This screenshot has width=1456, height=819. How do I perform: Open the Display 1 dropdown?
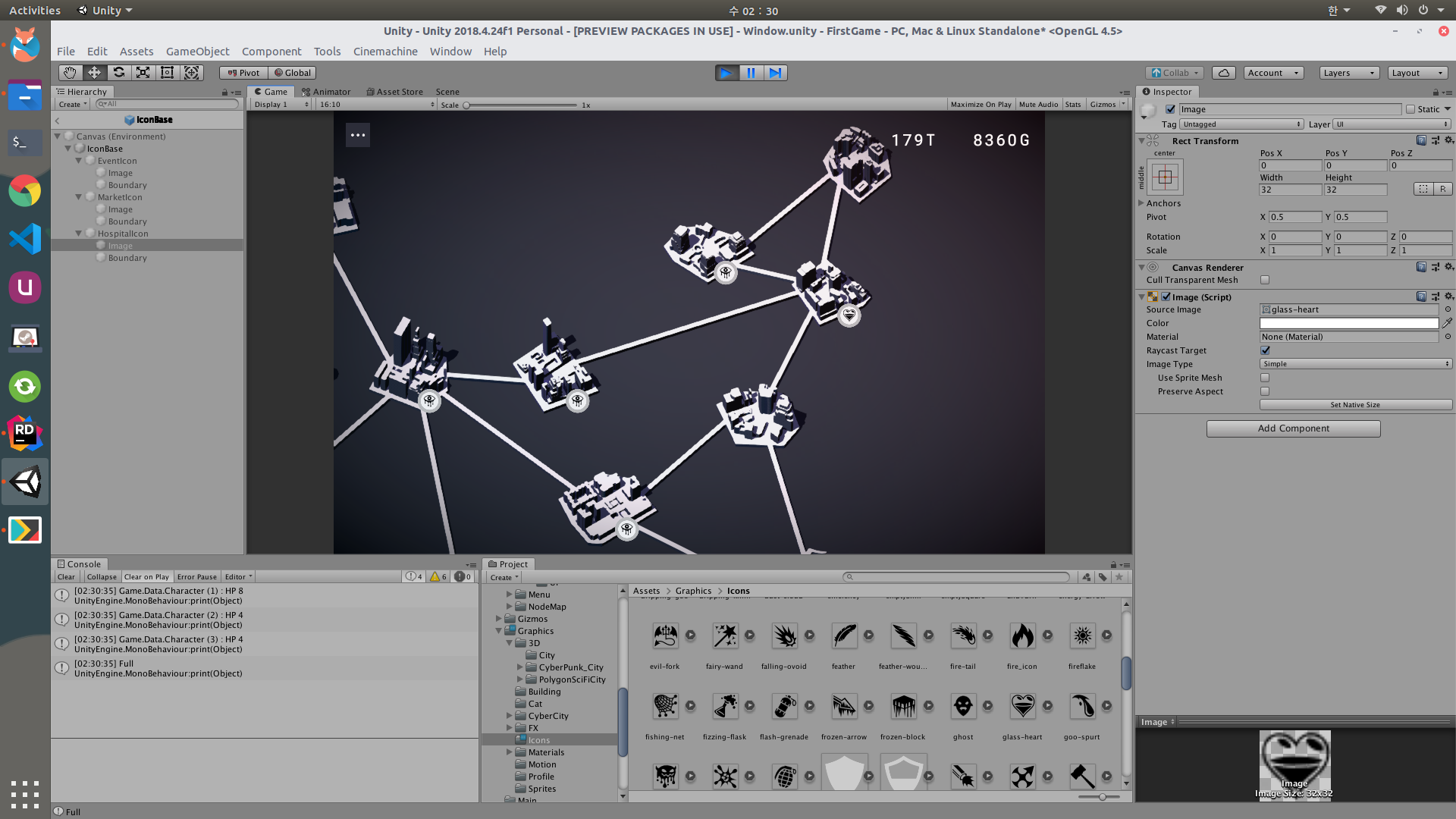281,105
